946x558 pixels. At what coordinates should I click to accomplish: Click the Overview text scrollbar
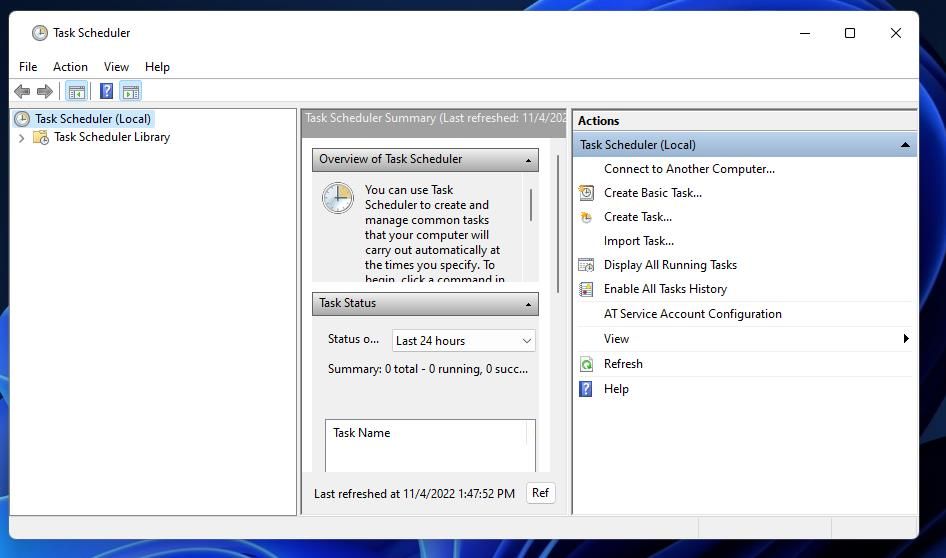[x=530, y=205]
